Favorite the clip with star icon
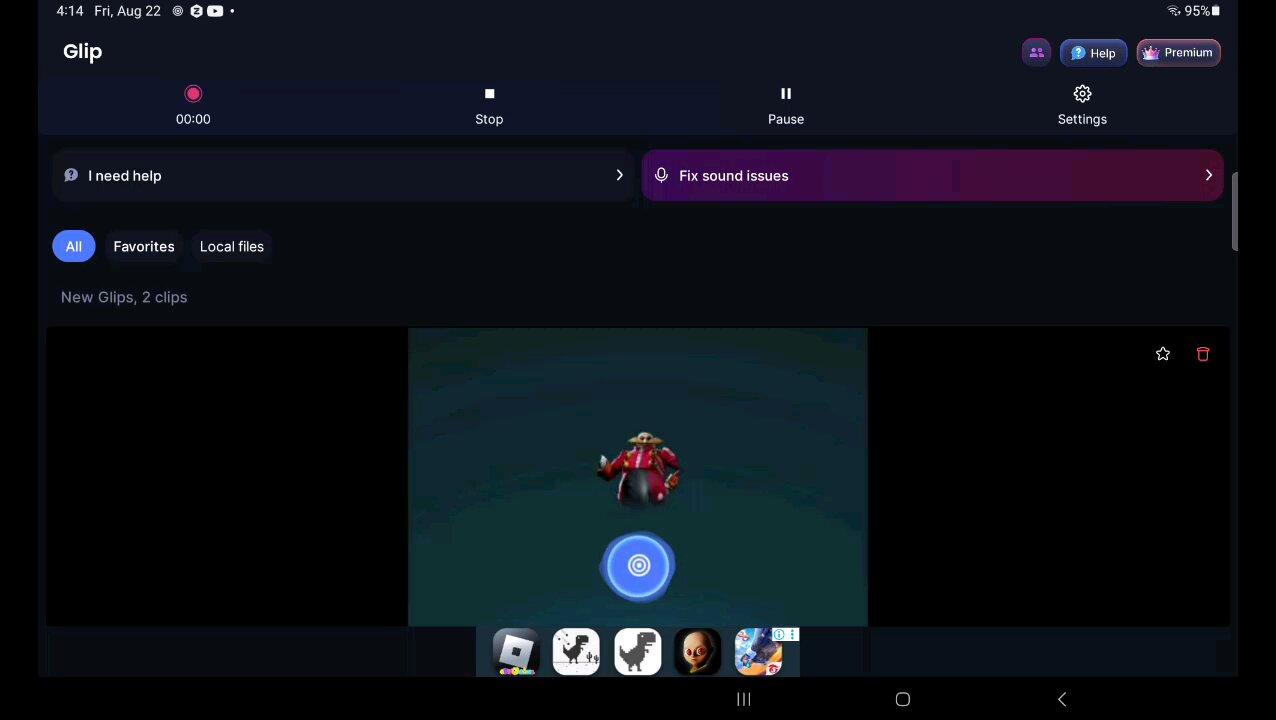This screenshot has width=1276, height=720. tap(1163, 354)
